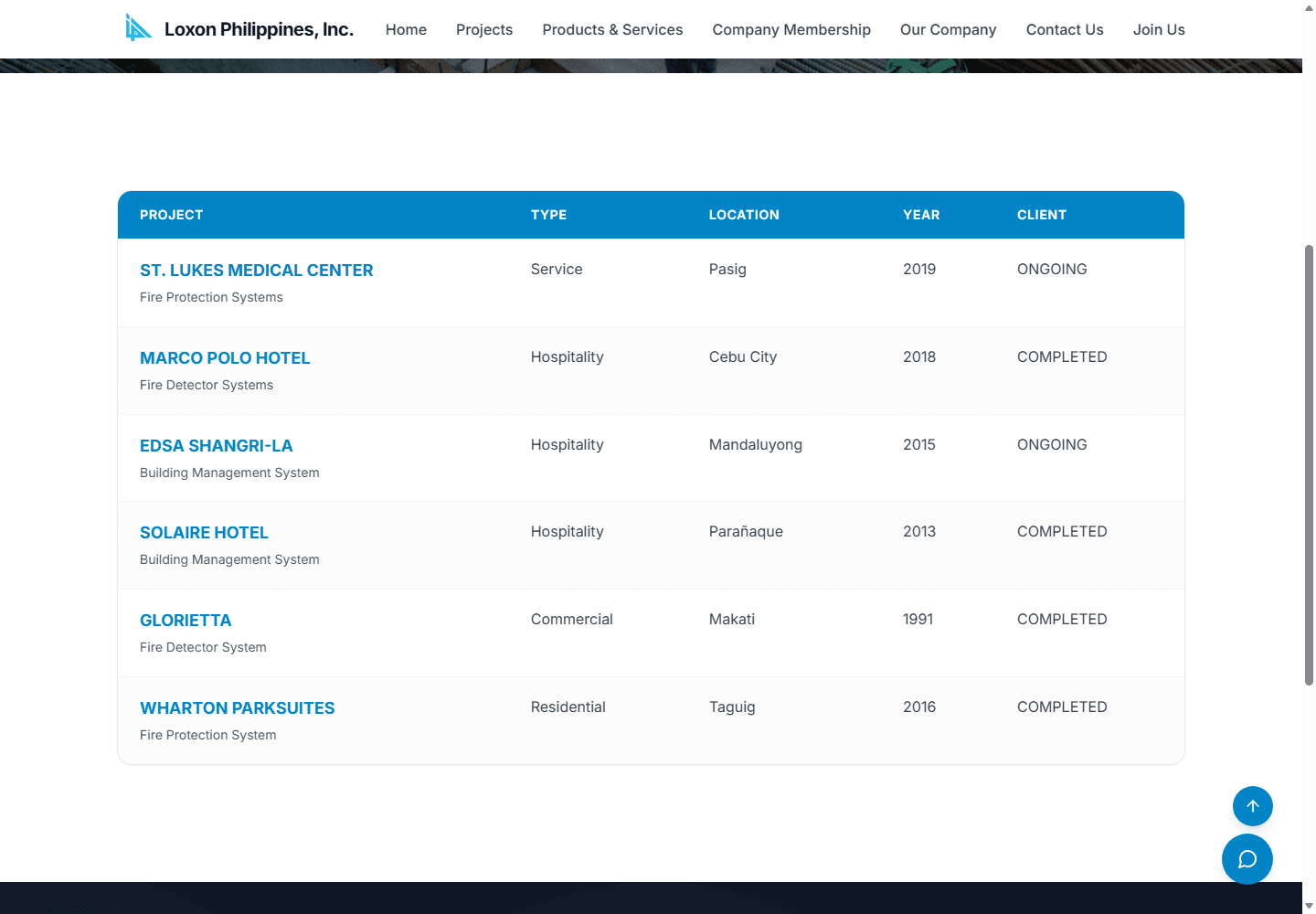Go to the Projects page

(484, 29)
